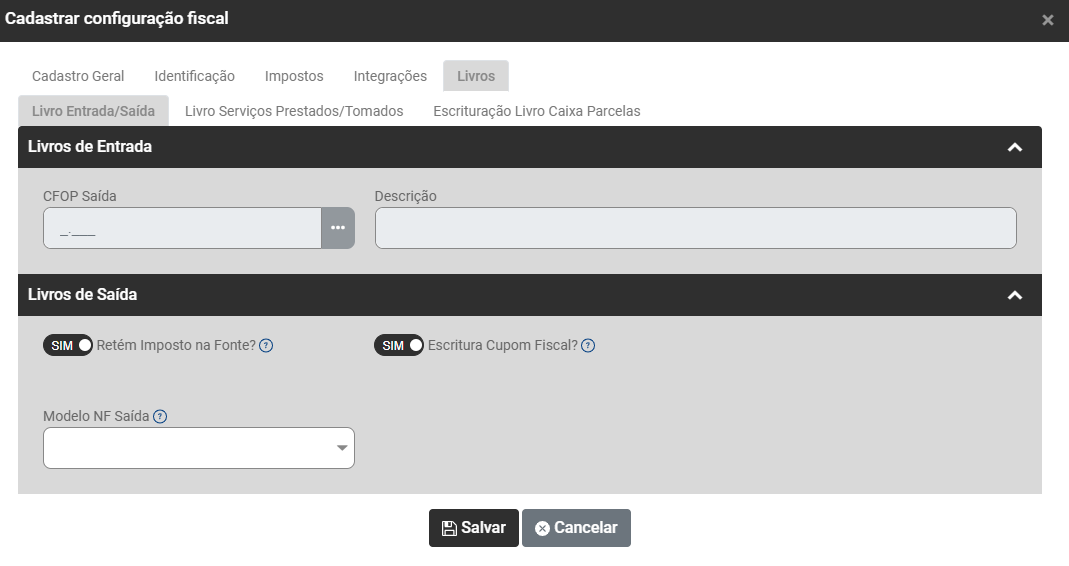This screenshot has height=566, width=1069.
Task: Toggle the Retém Imposto na Fonte switch
Action: 68,346
